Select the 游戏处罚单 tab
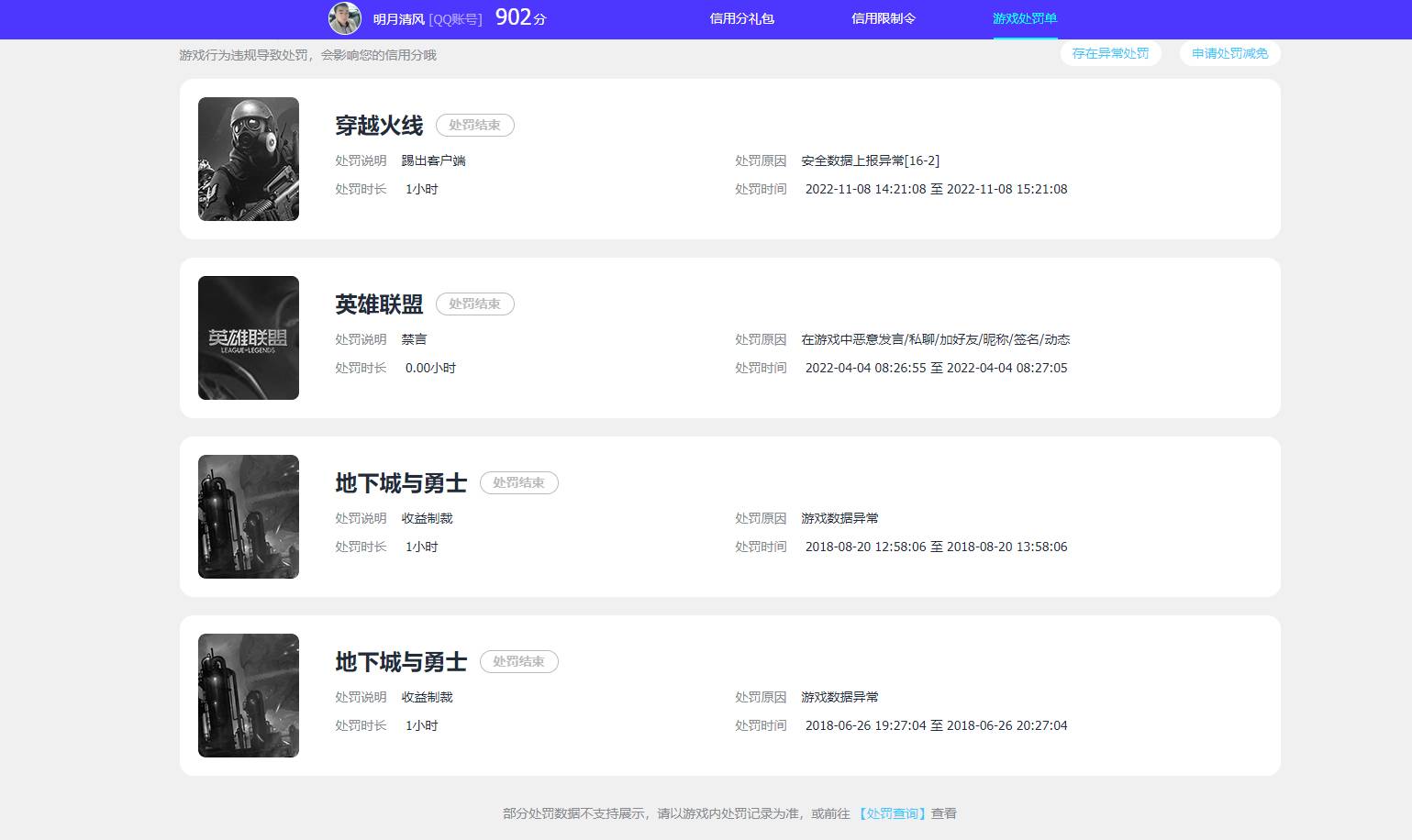This screenshot has width=1412, height=840. tap(1024, 18)
